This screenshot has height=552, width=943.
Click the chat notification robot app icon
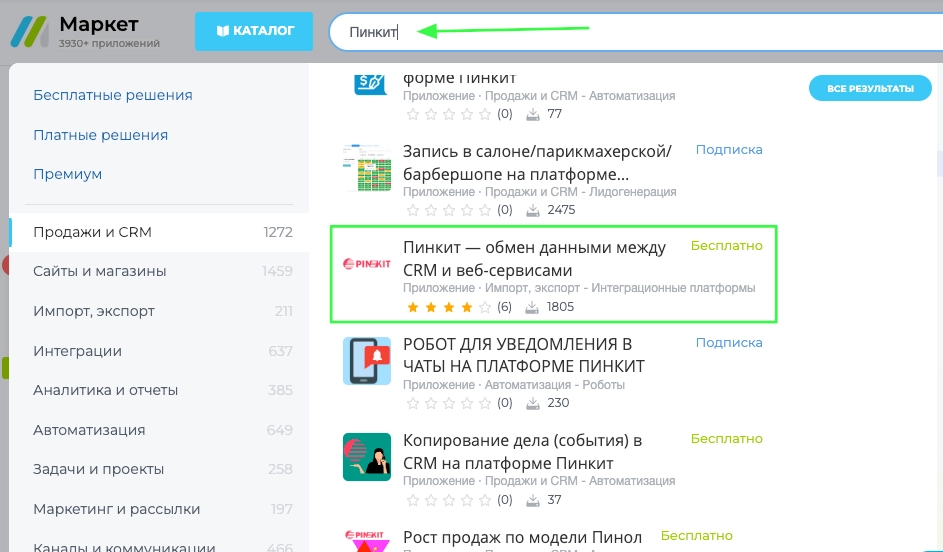[x=366, y=361]
